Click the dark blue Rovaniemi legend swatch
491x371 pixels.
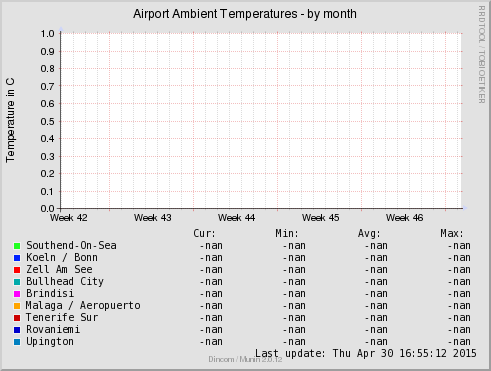[x=17, y=330]
